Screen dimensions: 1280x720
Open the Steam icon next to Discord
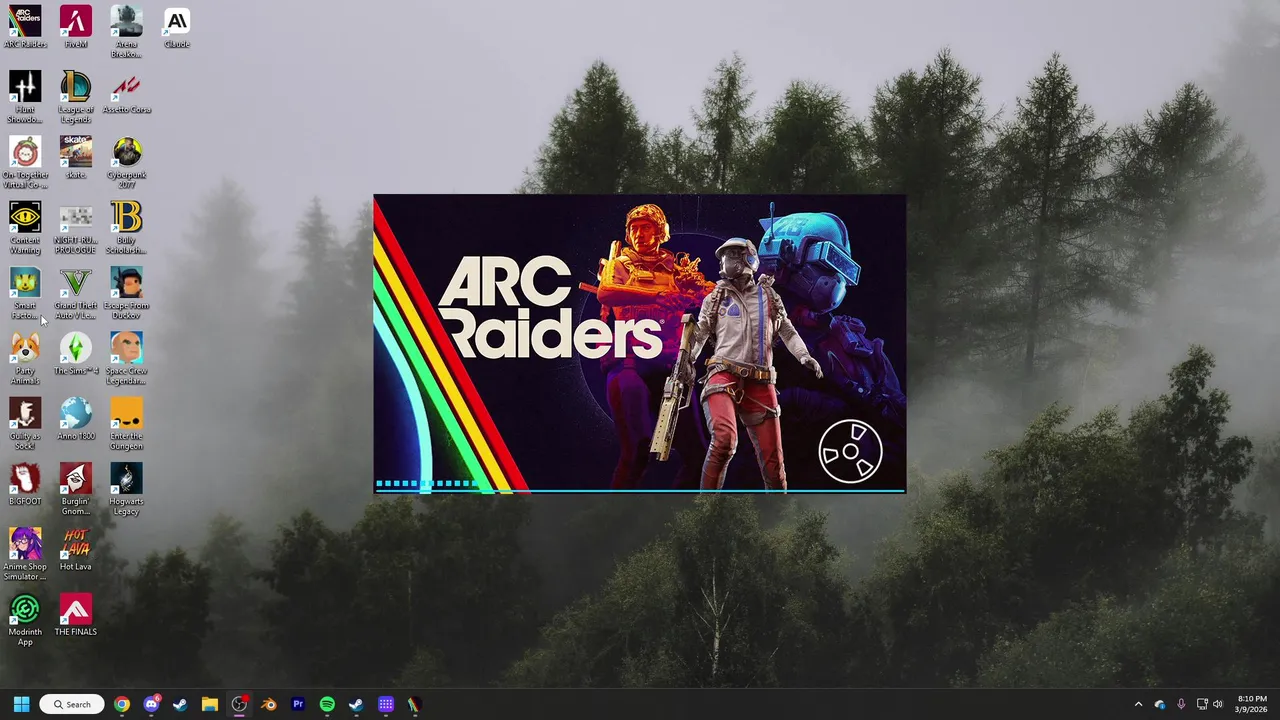point(180,704)
